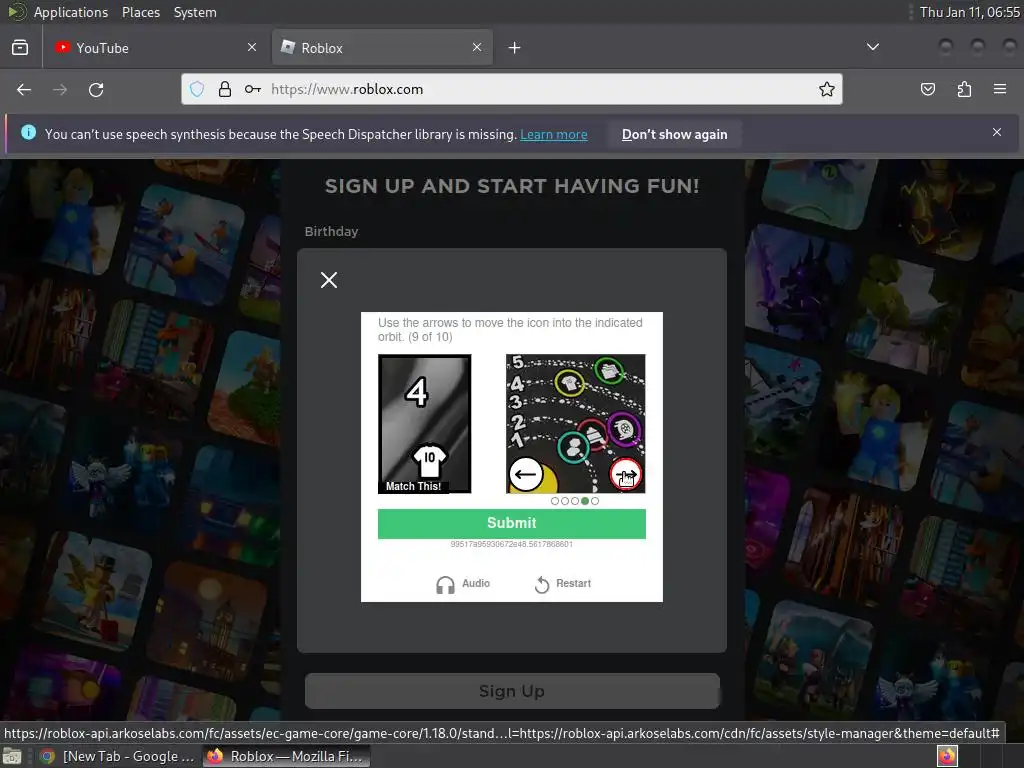Switch to the Roblox tab
The image size is (1024, 768).
point(382,48)
